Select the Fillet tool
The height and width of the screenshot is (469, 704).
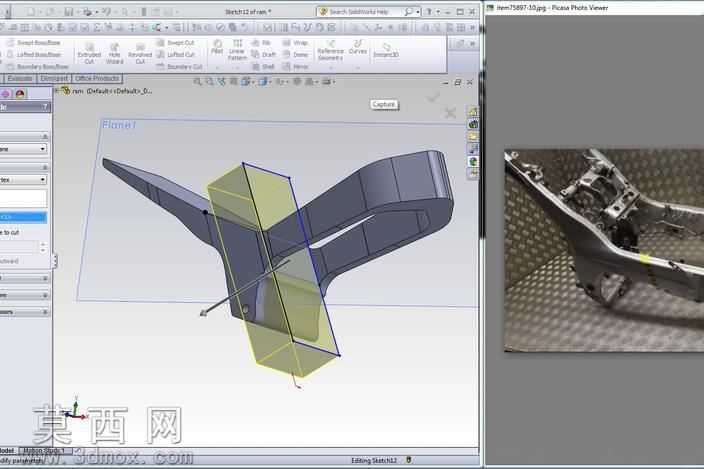tap(217, 47)
